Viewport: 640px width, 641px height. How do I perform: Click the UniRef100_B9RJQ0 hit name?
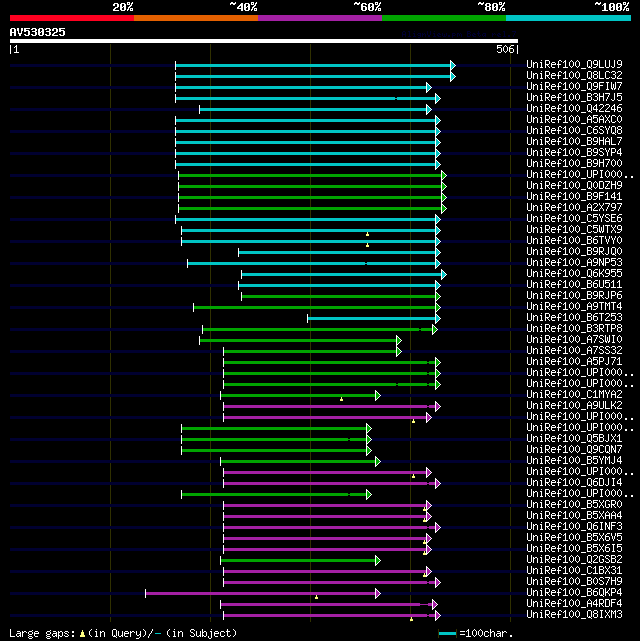(x=574, y=251)
